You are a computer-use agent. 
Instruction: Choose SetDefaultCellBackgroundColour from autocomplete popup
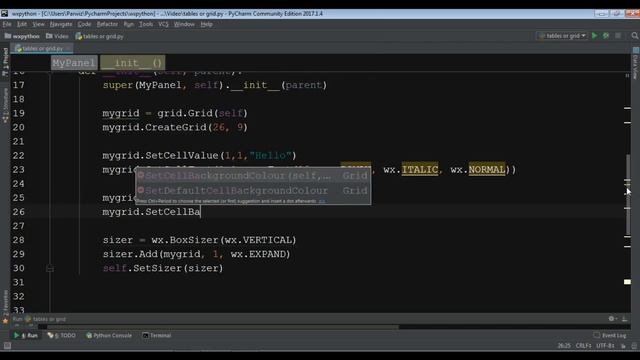(253, 191)
